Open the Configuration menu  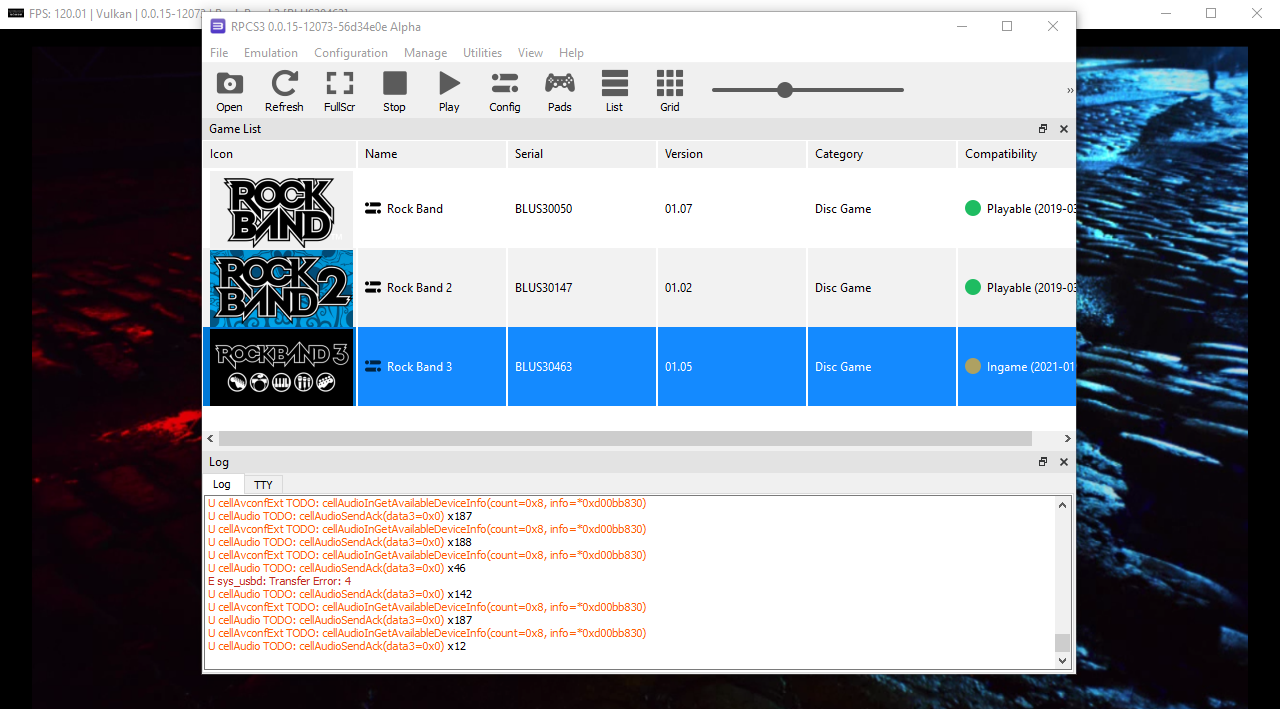351,53
